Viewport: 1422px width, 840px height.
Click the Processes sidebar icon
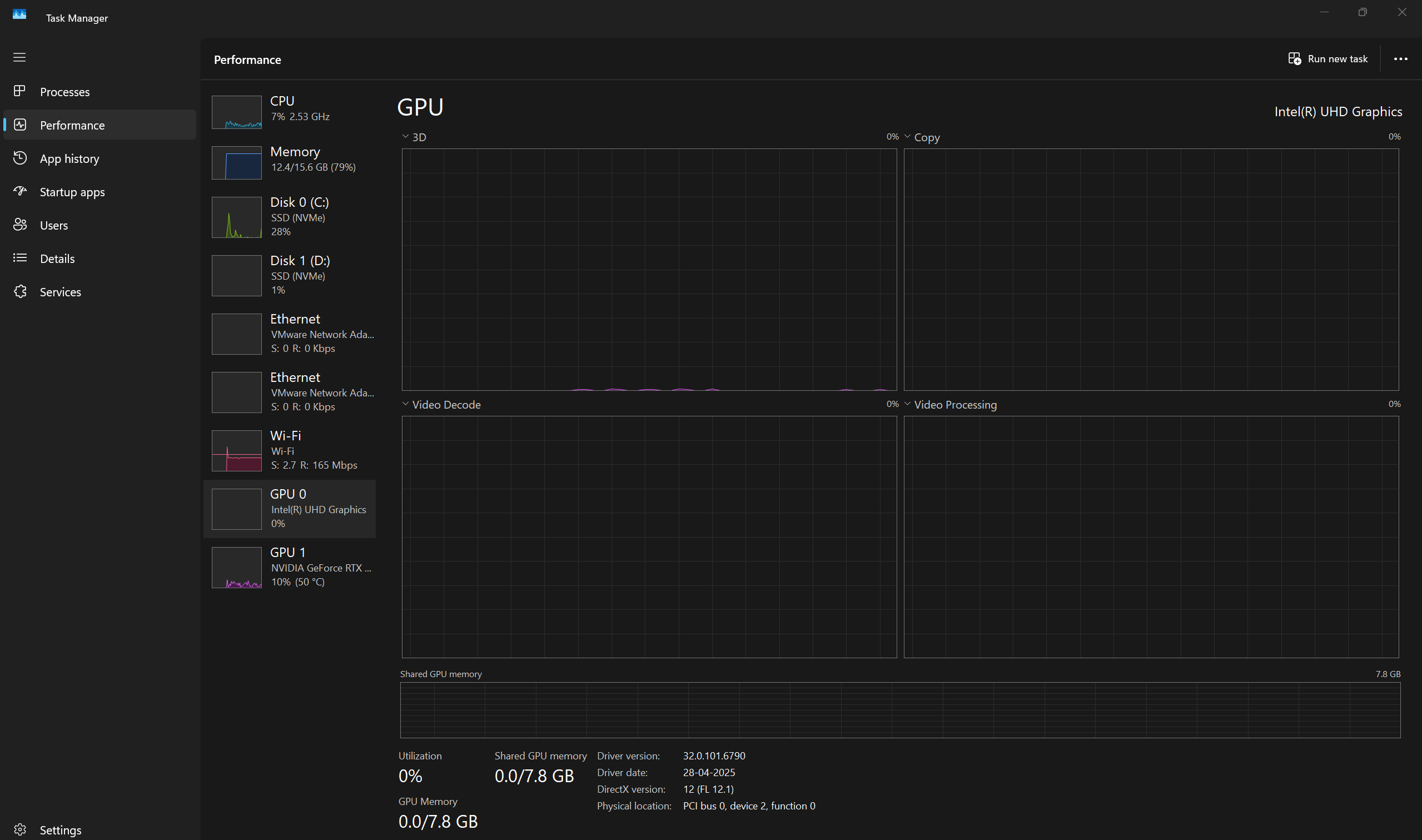20,91
